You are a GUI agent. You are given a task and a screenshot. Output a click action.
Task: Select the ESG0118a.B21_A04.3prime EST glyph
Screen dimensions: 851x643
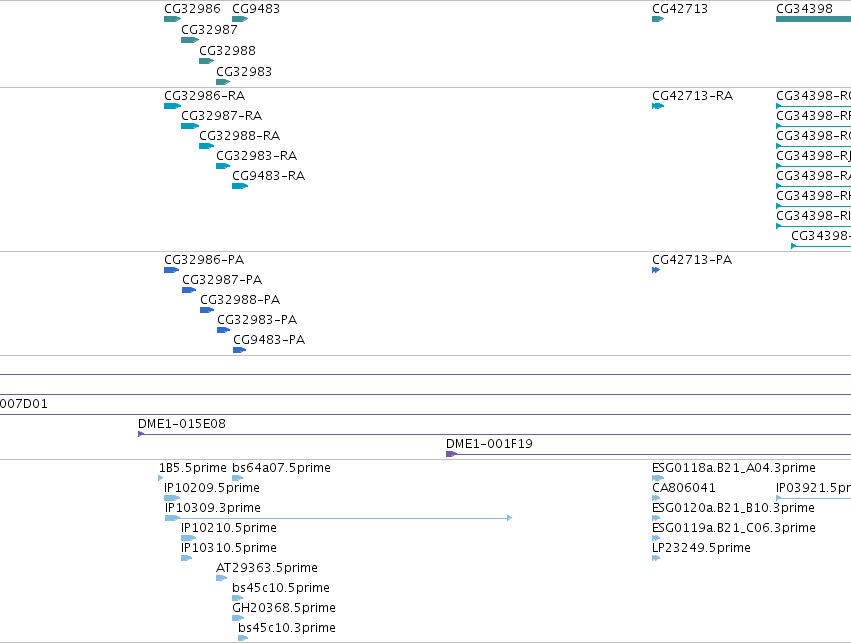pos(658,478)
